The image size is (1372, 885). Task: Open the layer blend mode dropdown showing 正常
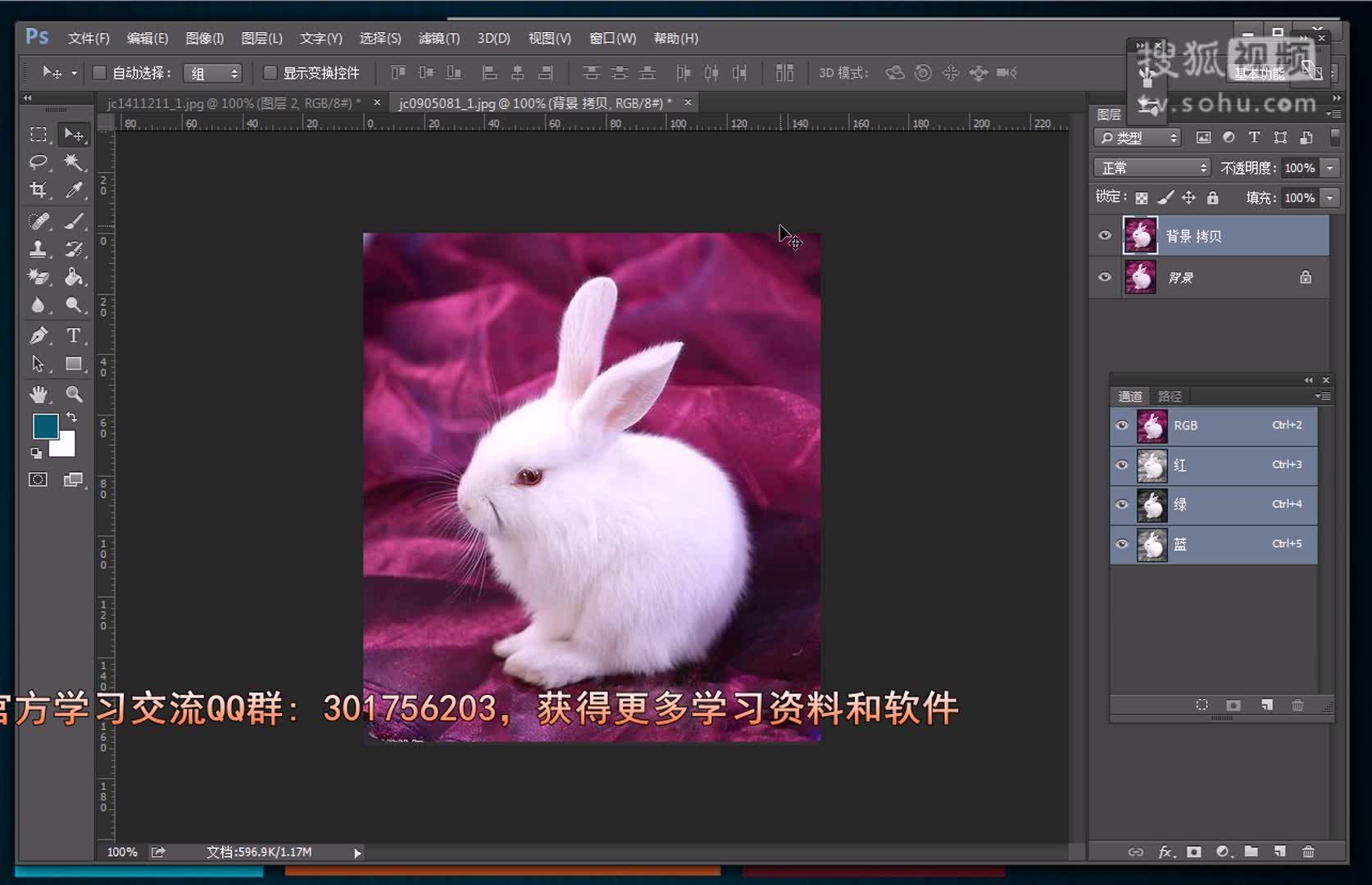pos(1151,167)
